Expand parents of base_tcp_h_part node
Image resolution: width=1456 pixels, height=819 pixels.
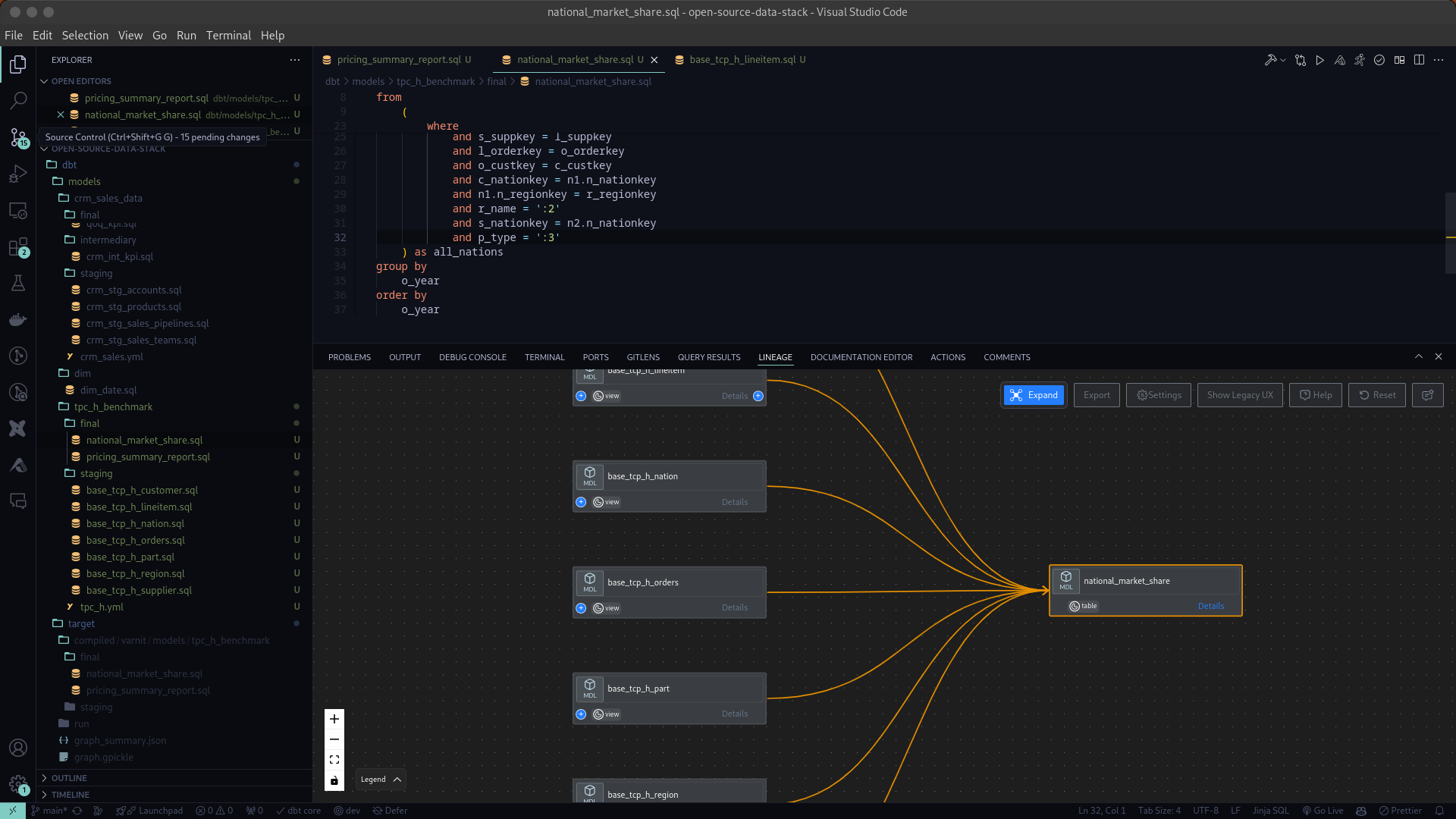581,714
